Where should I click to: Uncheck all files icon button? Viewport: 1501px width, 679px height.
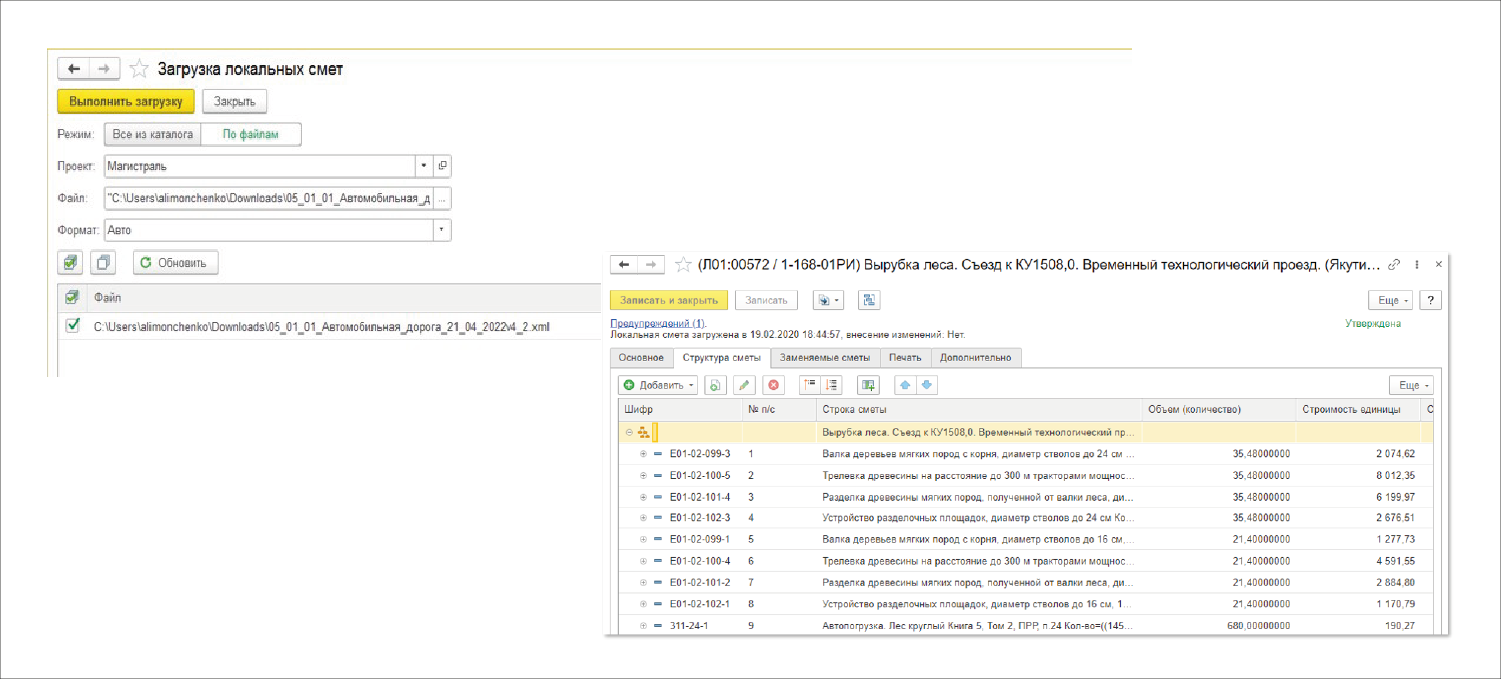[103, 263]
